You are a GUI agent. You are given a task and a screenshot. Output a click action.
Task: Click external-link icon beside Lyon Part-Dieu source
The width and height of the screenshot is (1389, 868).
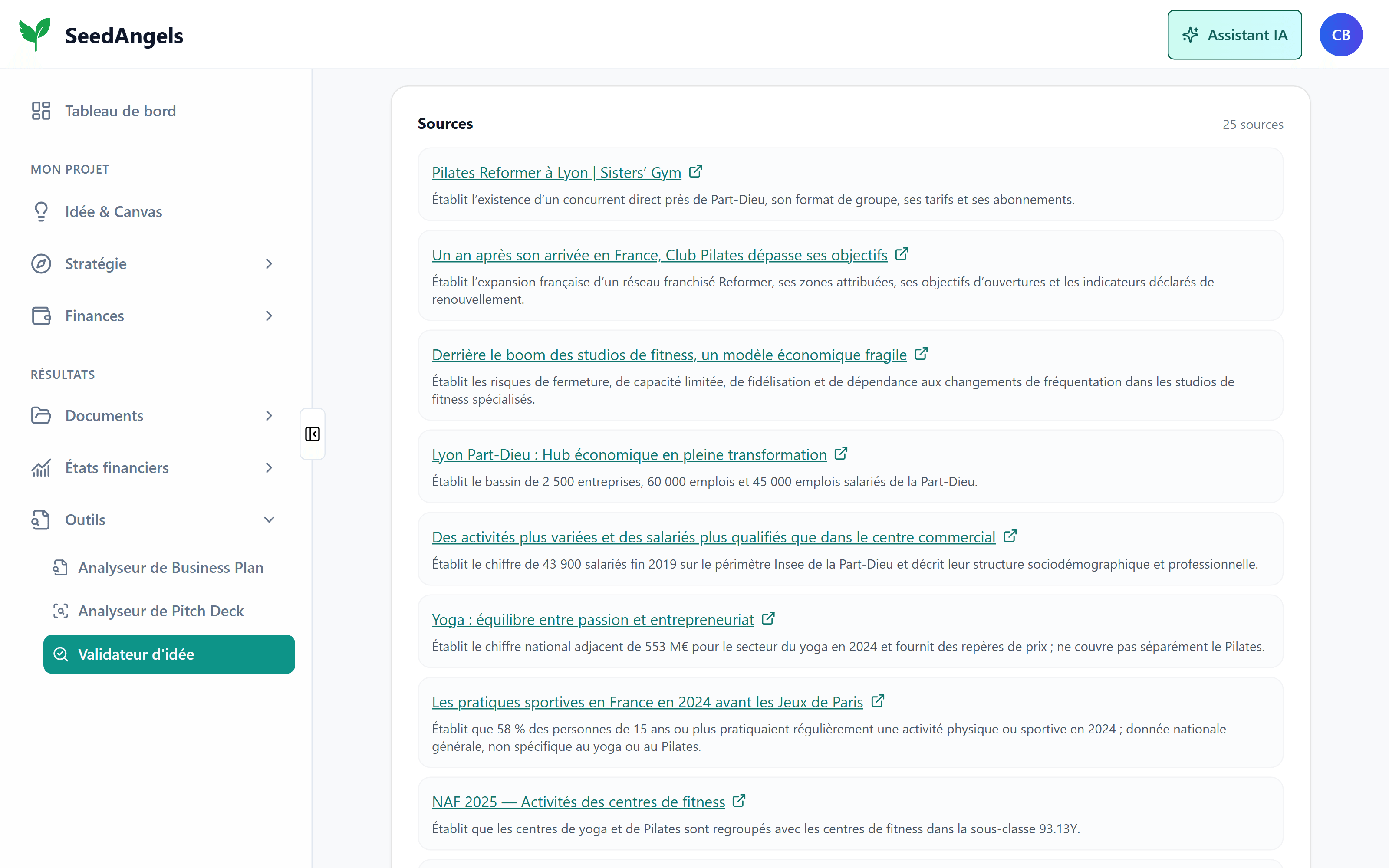point(841,454)
